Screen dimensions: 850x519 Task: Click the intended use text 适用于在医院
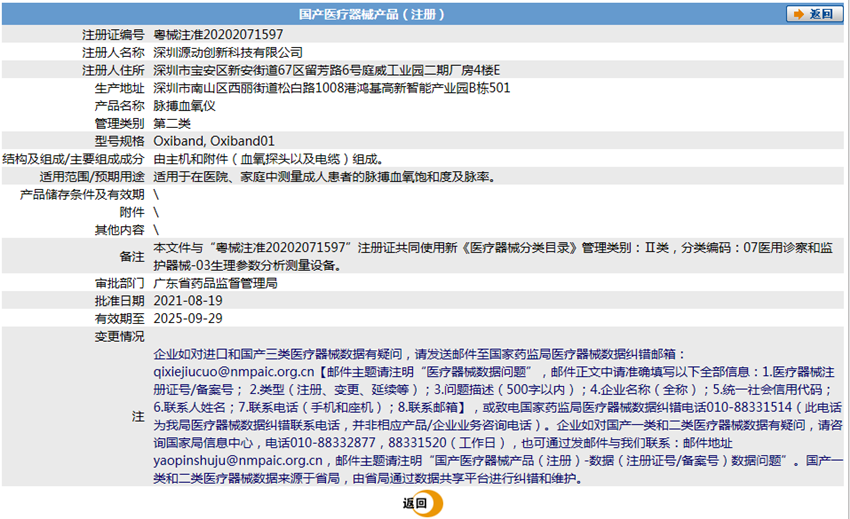click(324, 177)
